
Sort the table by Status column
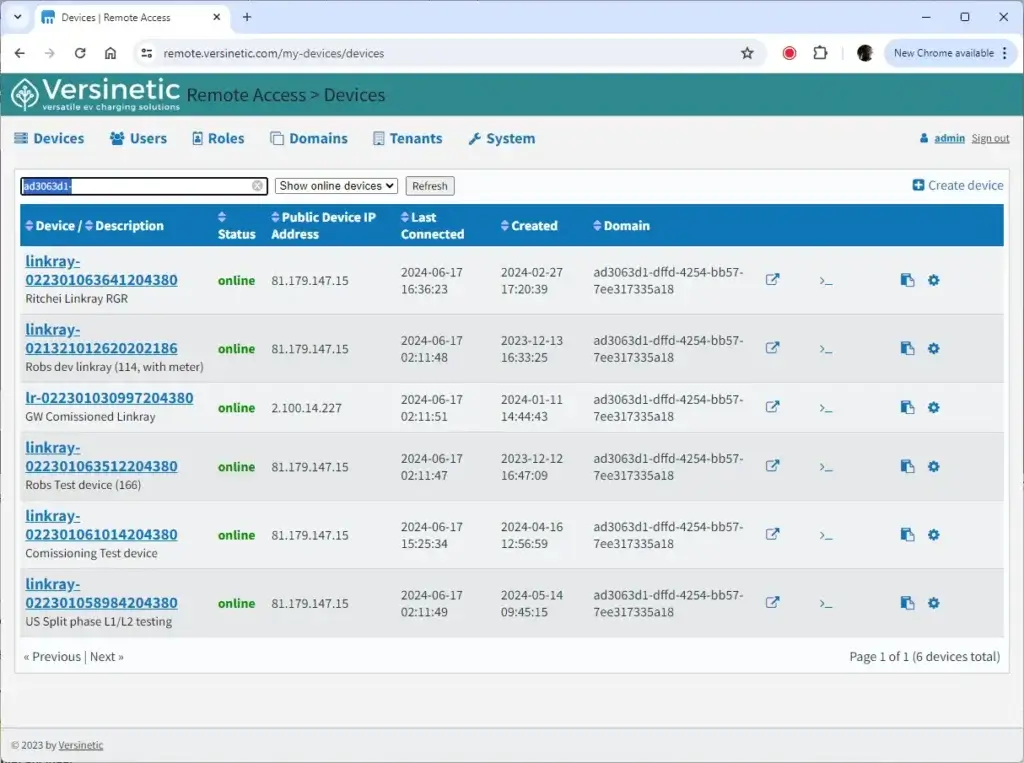click(236, 226)
